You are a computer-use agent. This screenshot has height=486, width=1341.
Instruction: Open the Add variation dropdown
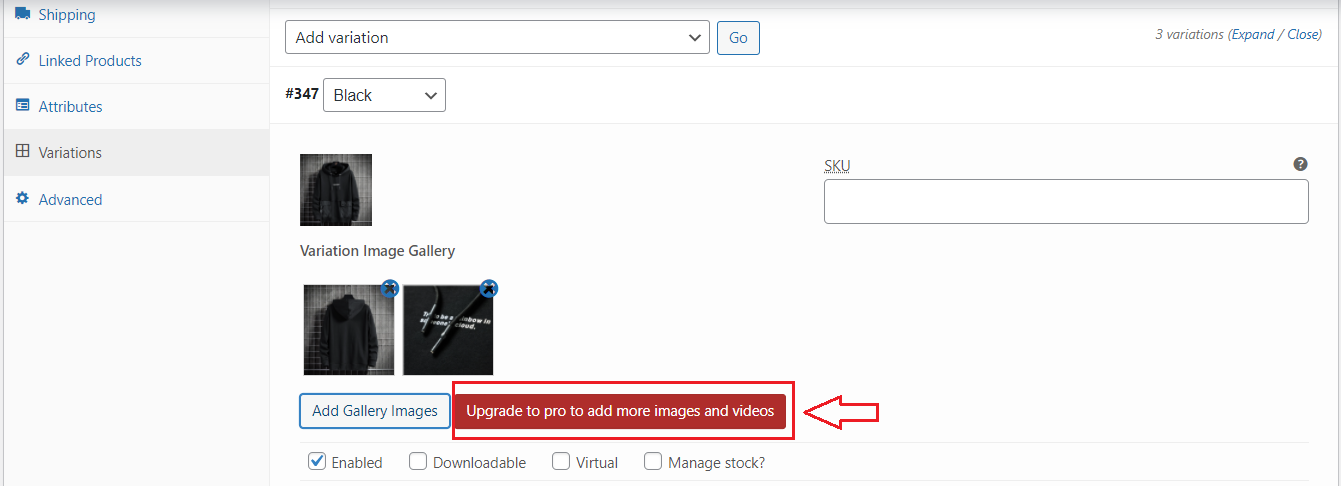tap(497, 38)
